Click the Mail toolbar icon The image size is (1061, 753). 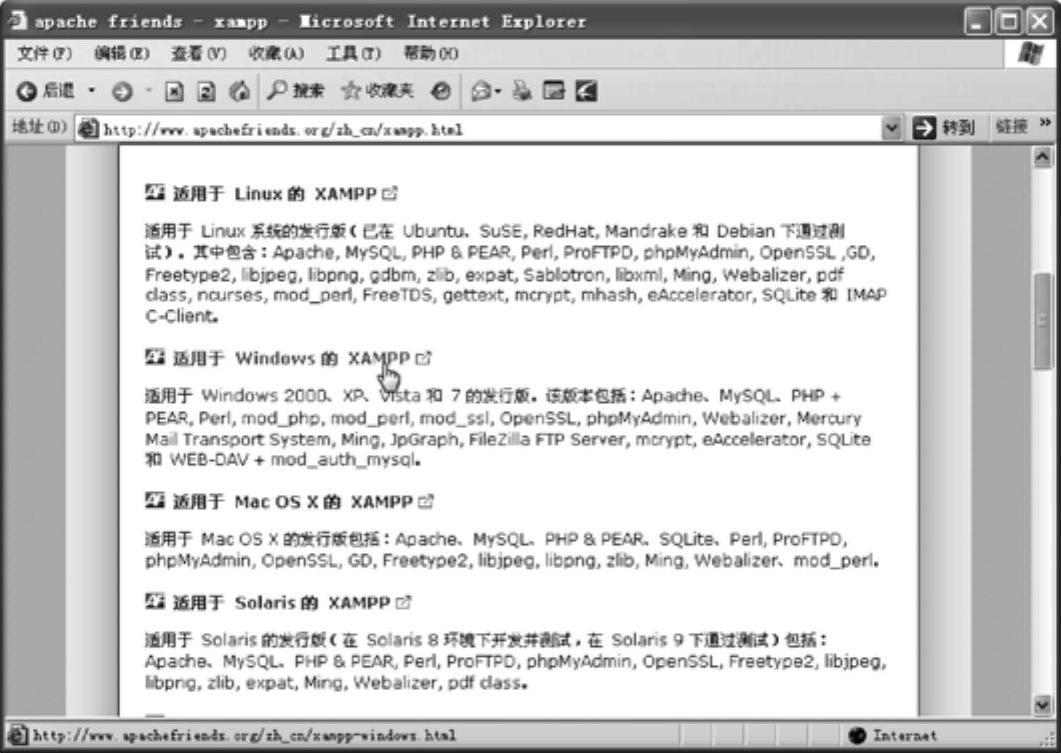click(480, 91)
